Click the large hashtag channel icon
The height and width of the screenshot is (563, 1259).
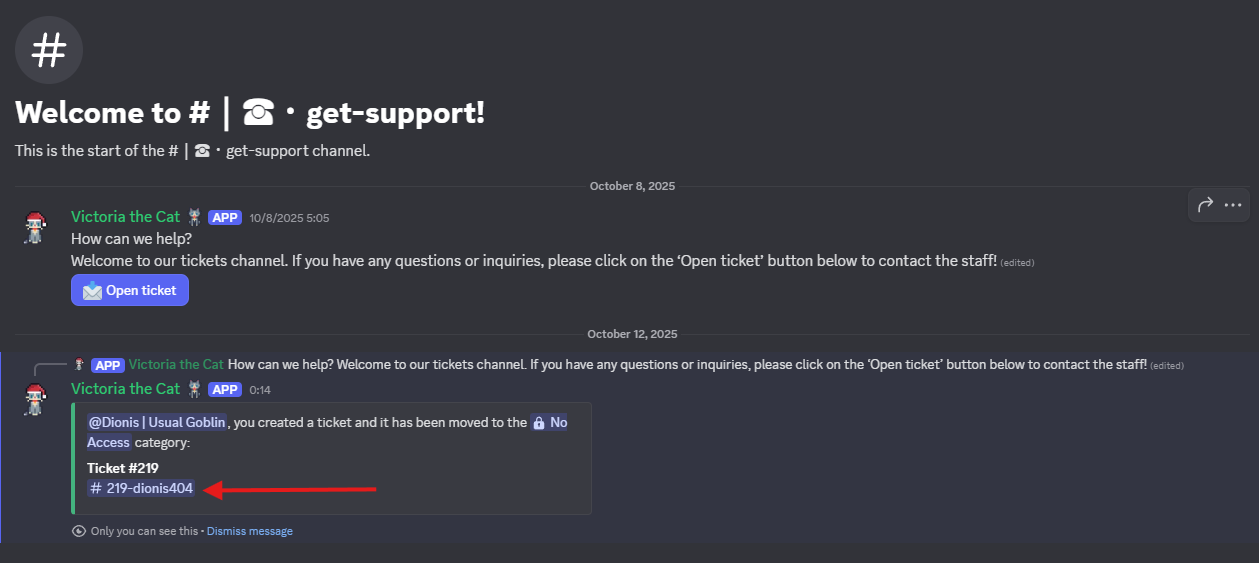49,49
